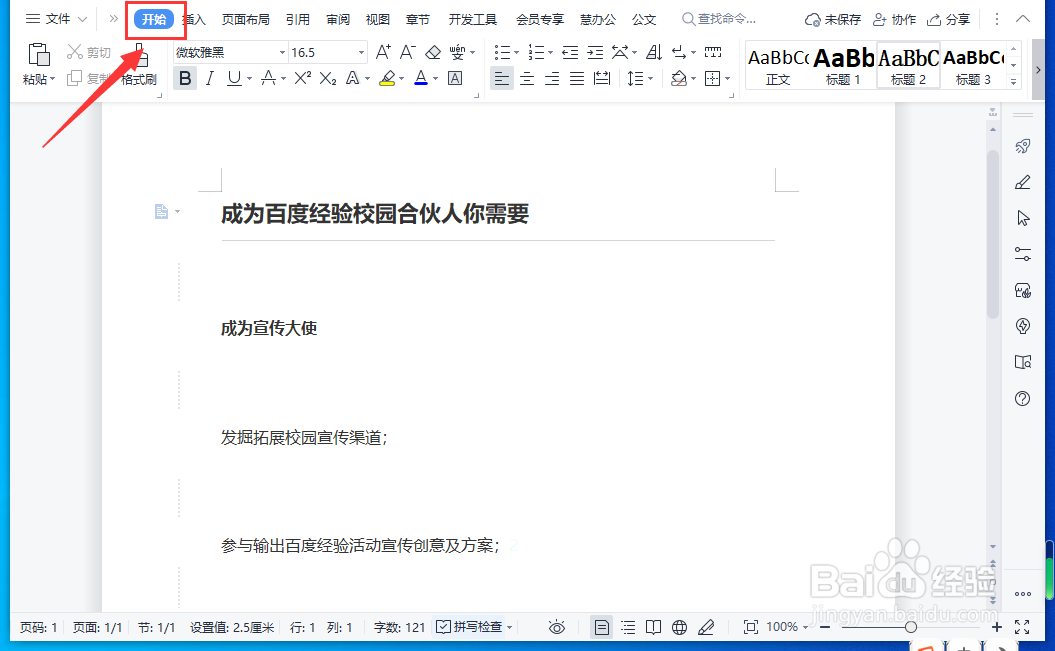Screen dimensions: 1055x651
Task: Open bullet list dropdown
Action: click(516, 52)
